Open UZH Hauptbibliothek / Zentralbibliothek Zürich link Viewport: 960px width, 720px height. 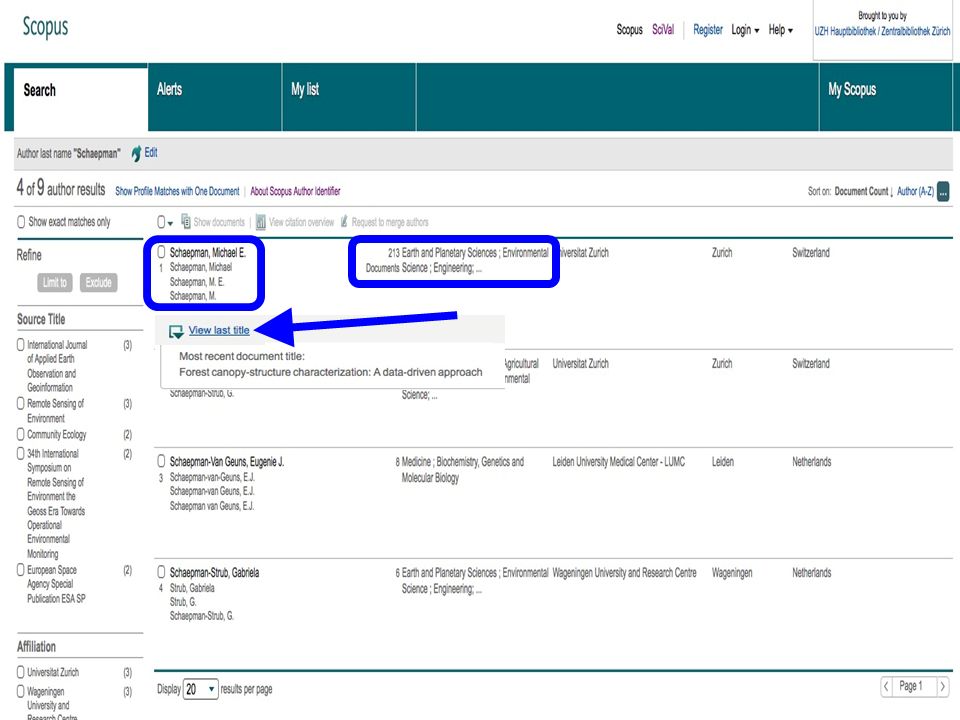click(882, 31)
